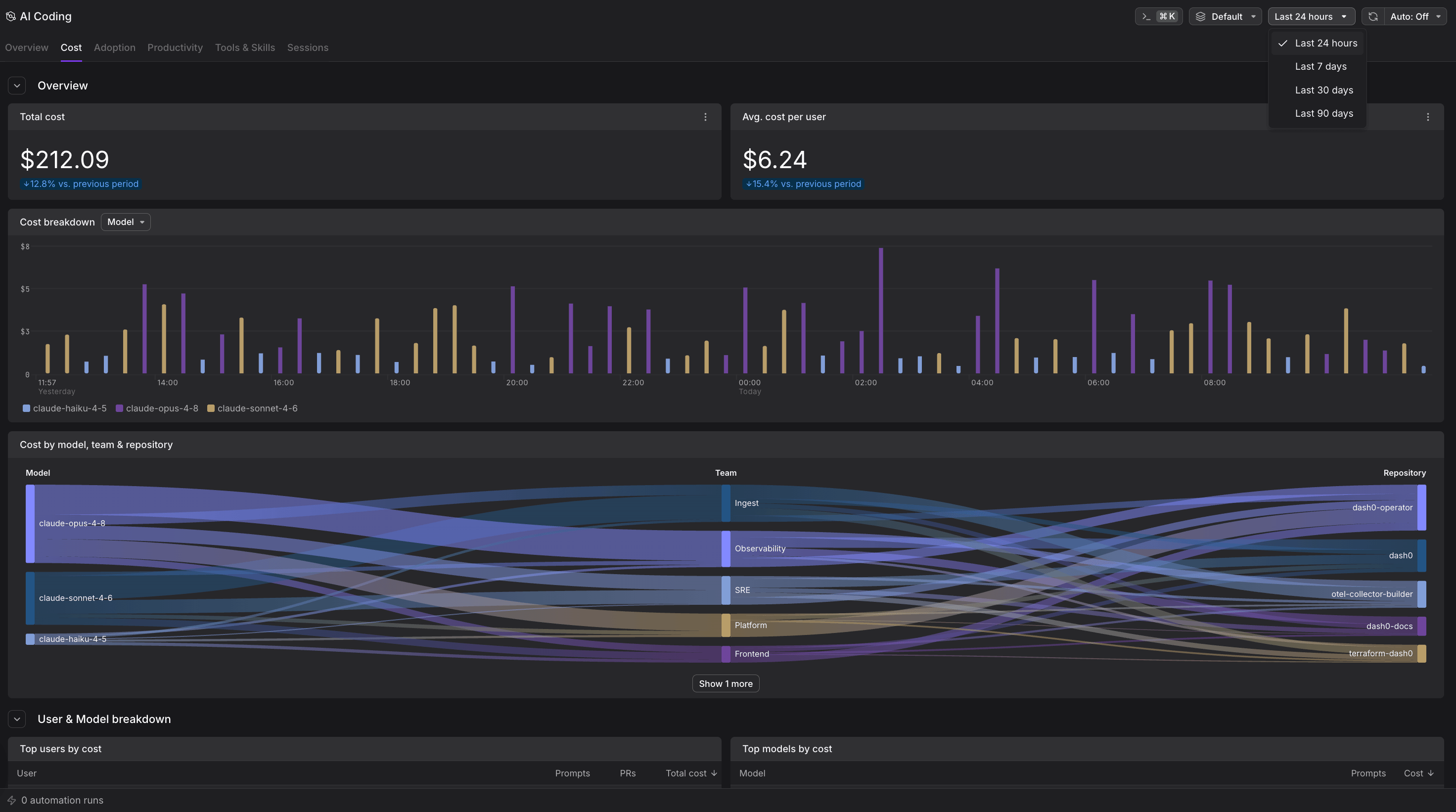
Task: Click the checkmark beside Last 24 hours
Action: coord(1283,43)
